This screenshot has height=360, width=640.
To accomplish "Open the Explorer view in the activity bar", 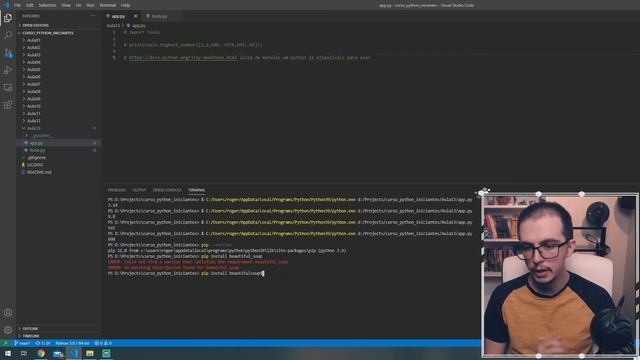I will pos(8,18).
